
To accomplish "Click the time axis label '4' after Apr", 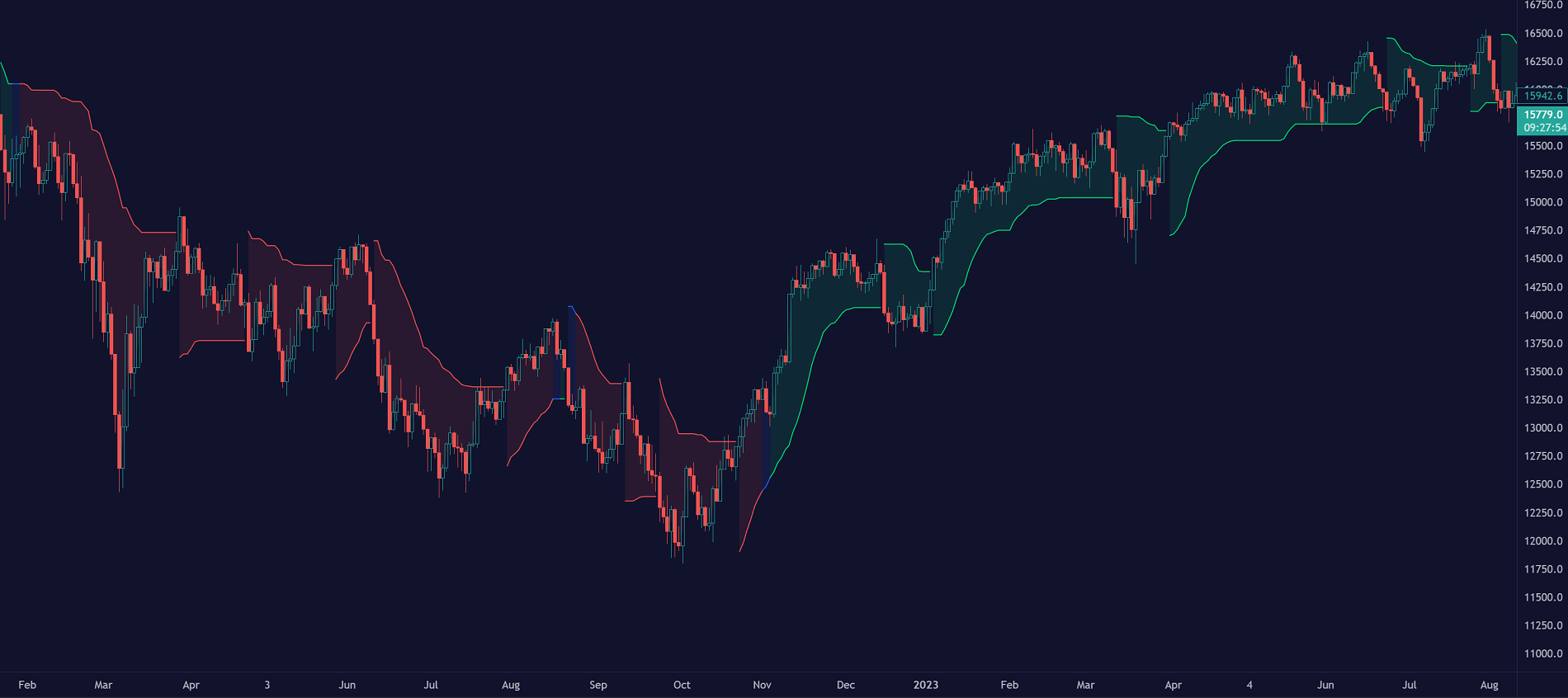I will pos(1249,685).
